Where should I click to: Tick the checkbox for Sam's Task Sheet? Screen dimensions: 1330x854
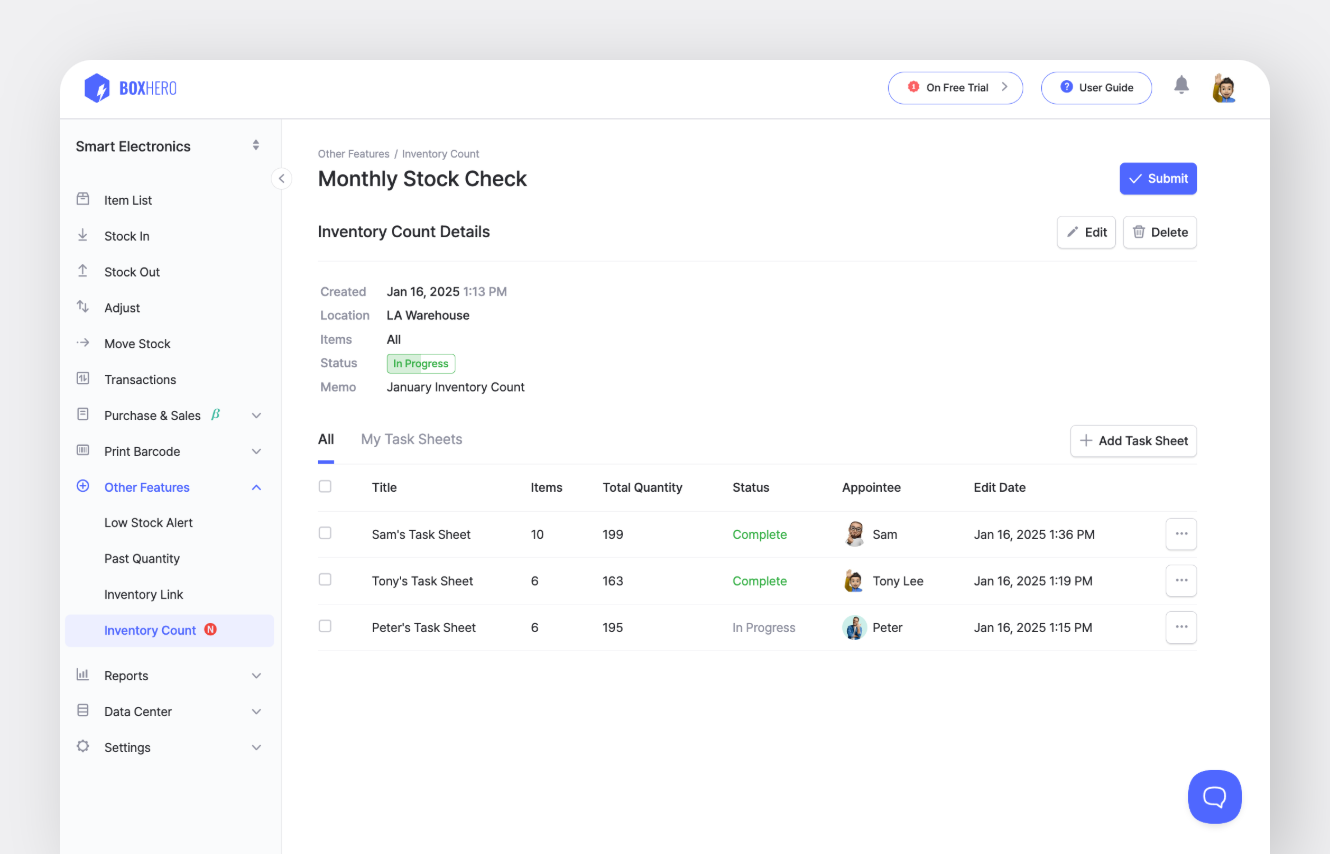[325, 533]
